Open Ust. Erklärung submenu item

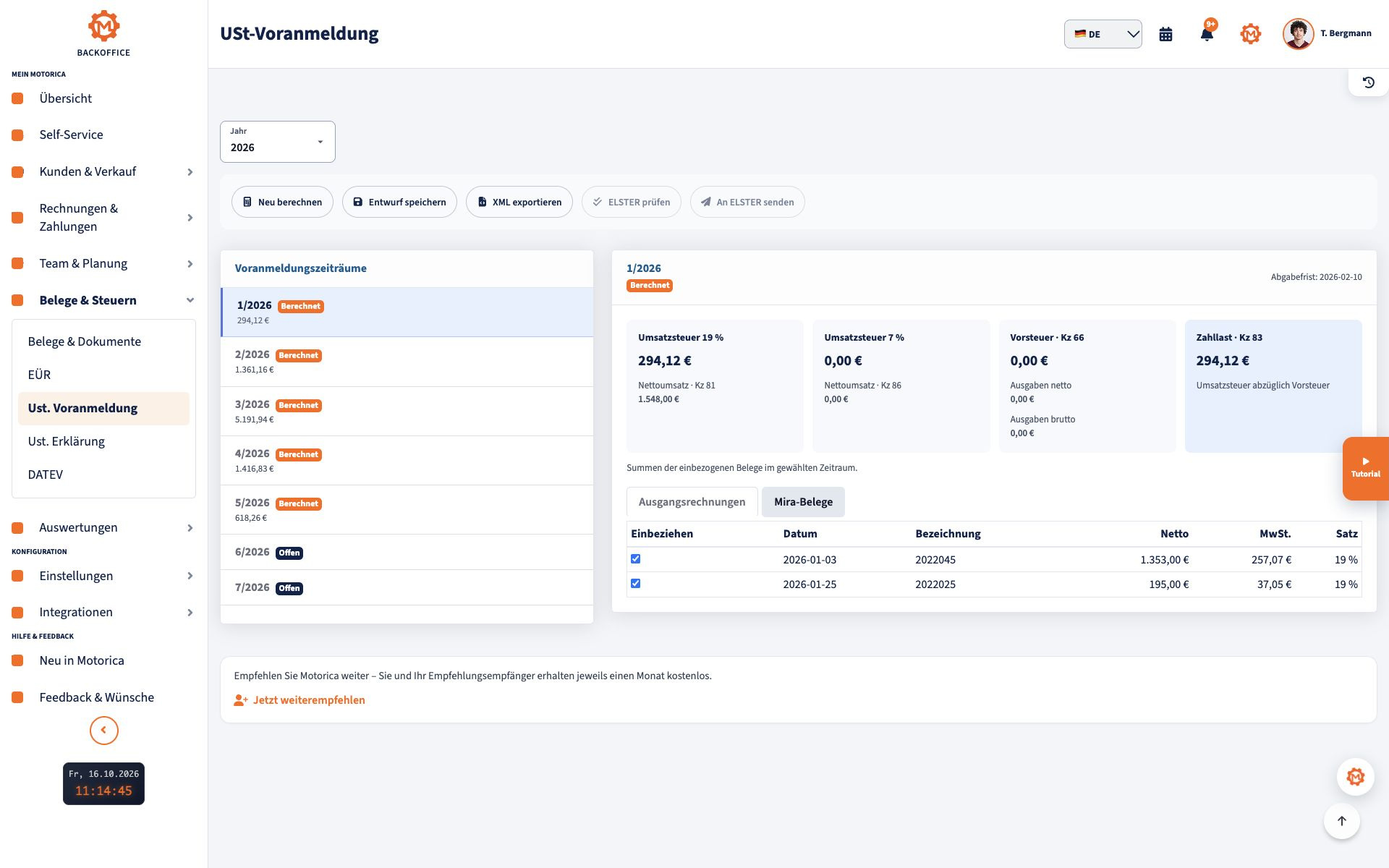click(x=103, y=441)
